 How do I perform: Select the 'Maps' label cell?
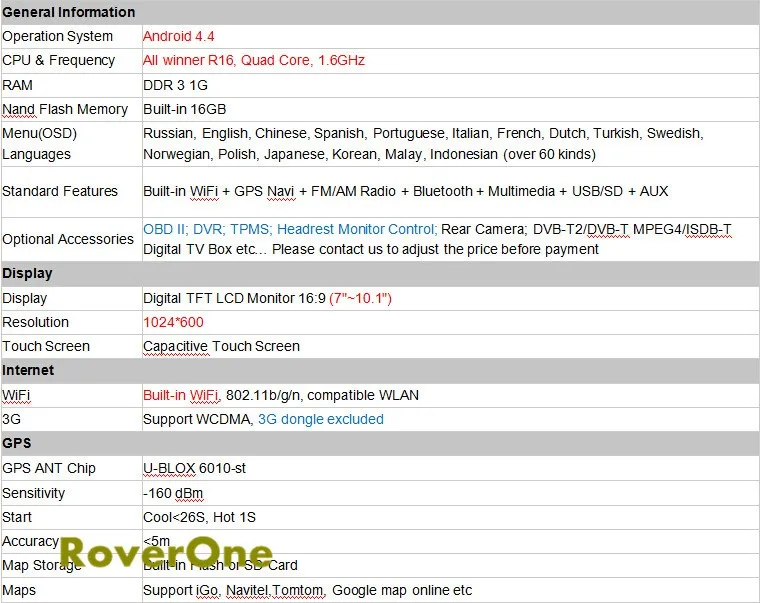[72, 590]
